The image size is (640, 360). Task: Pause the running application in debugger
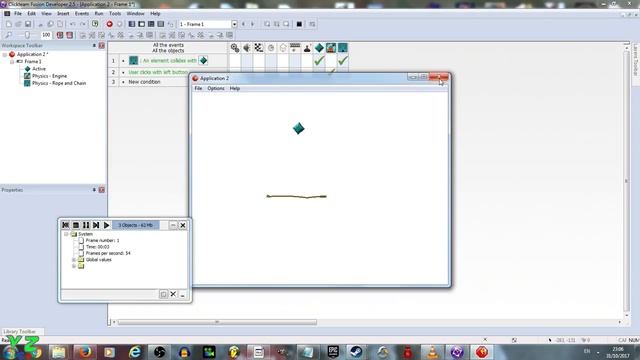tap(86, 225)
